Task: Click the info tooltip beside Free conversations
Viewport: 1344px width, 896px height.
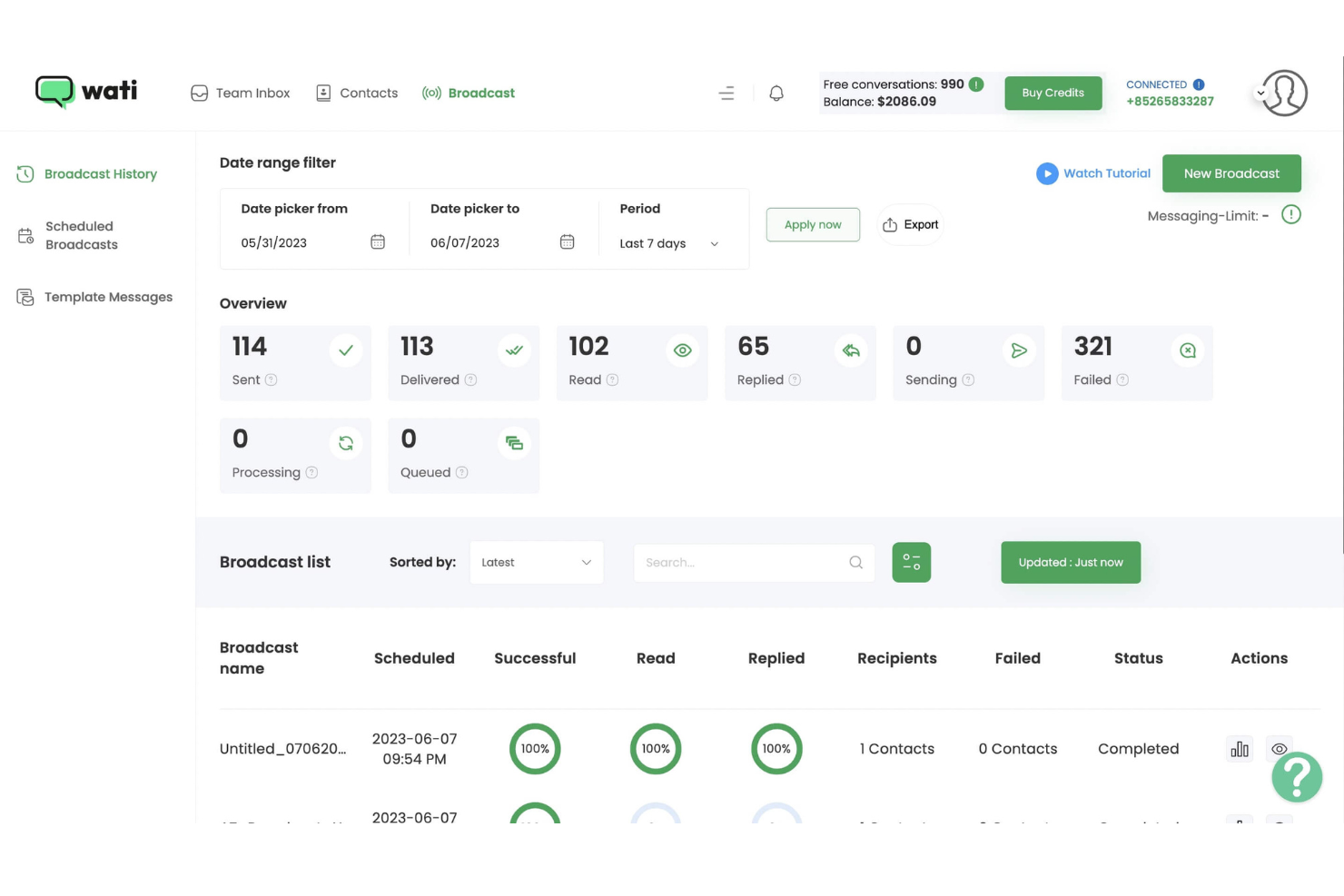Action: click(976, 84)
